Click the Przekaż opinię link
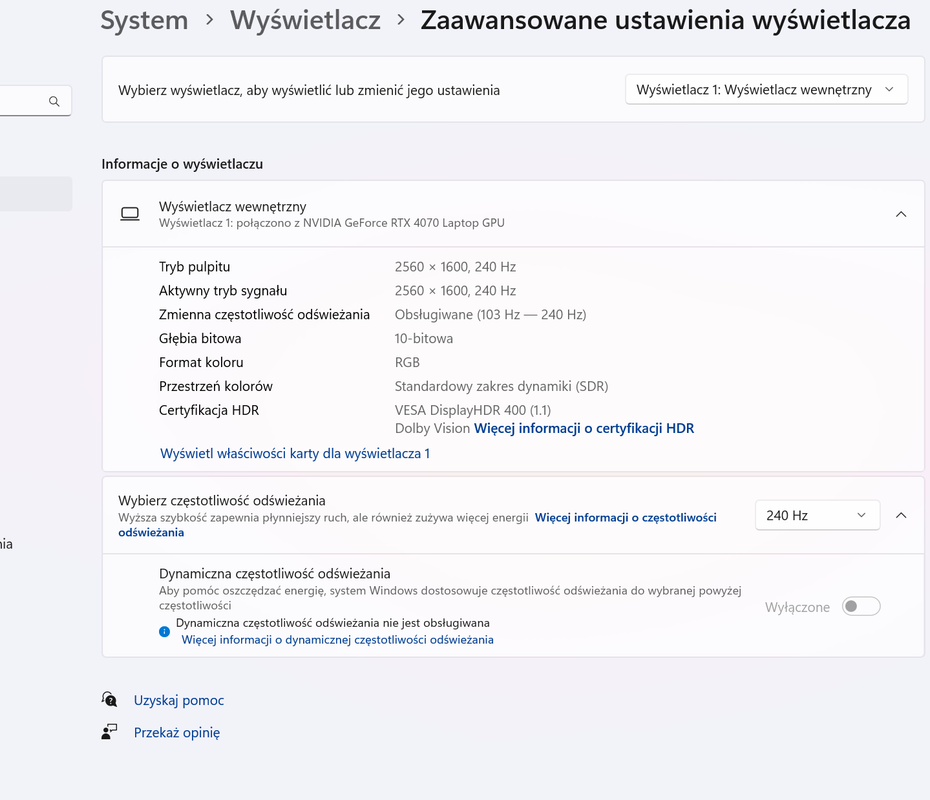Image resolution: width=930 pixels, height=800 pixels. click(177, 732)
